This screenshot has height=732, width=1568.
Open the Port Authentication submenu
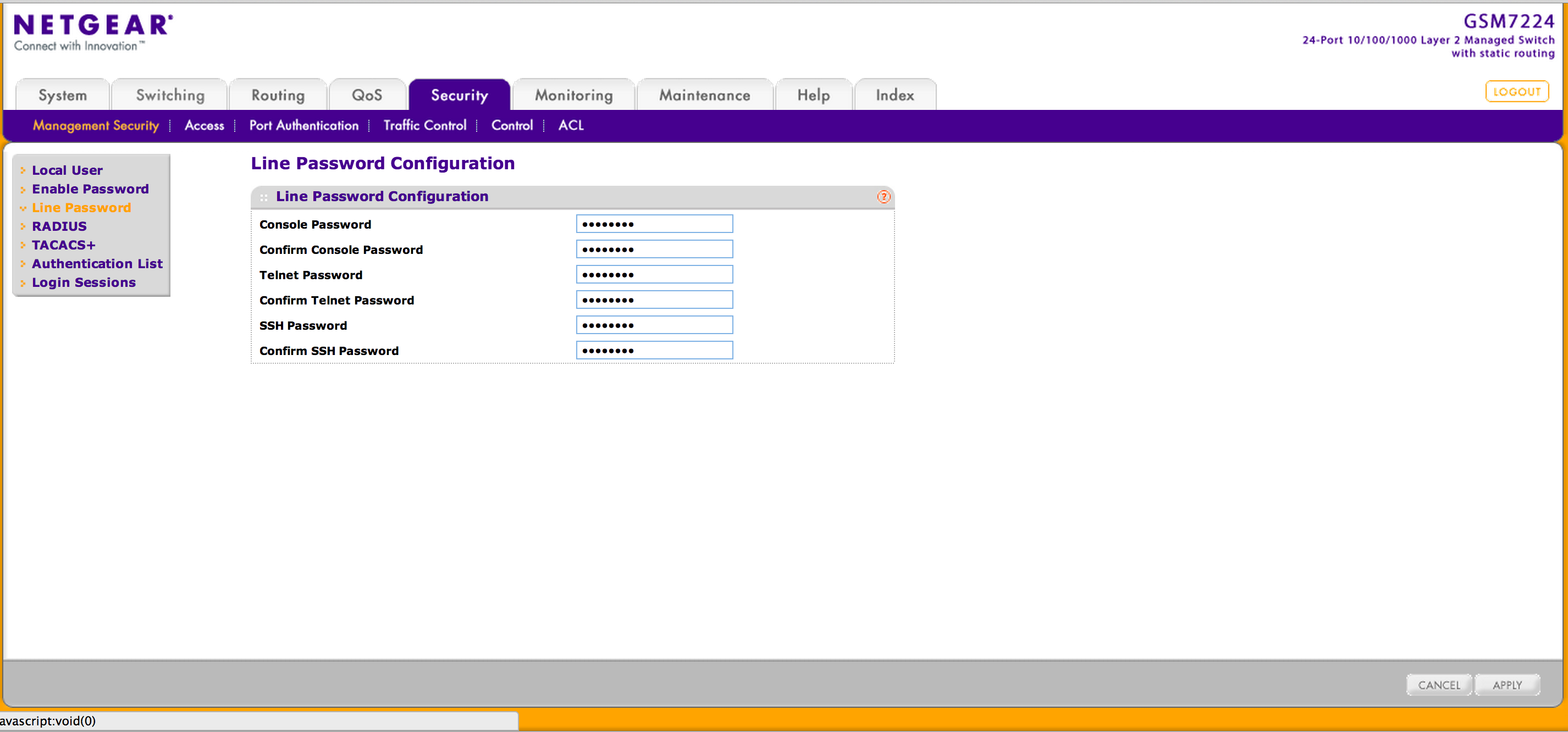303,125
